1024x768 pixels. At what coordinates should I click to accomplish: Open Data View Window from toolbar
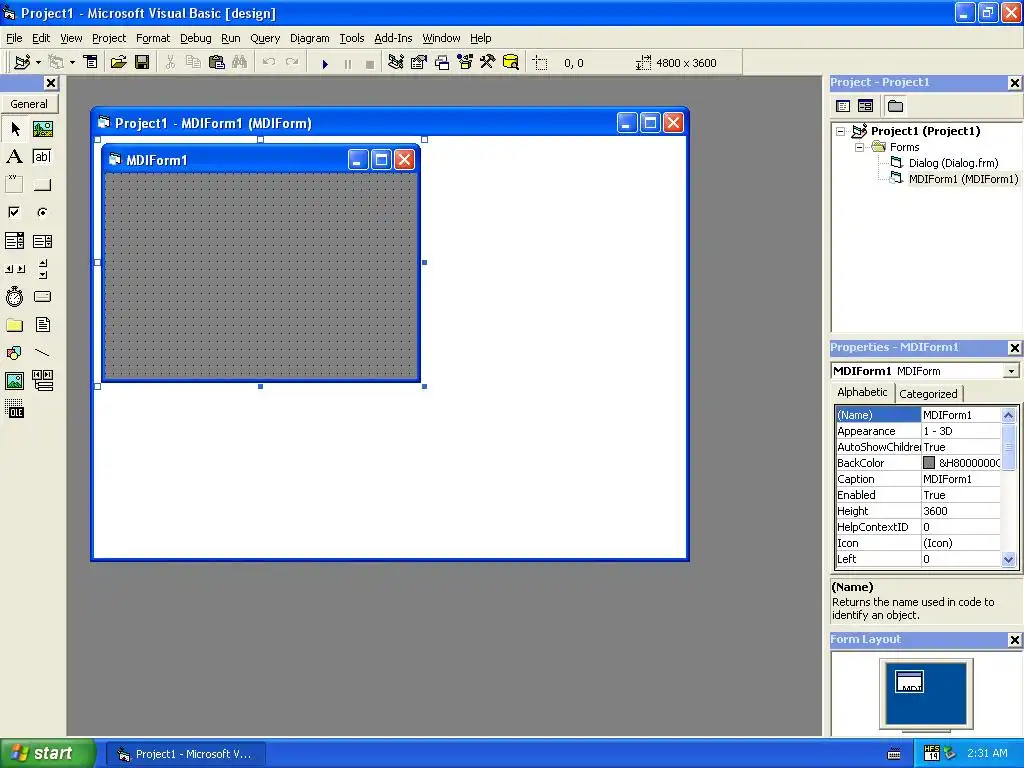click(511, 63)
